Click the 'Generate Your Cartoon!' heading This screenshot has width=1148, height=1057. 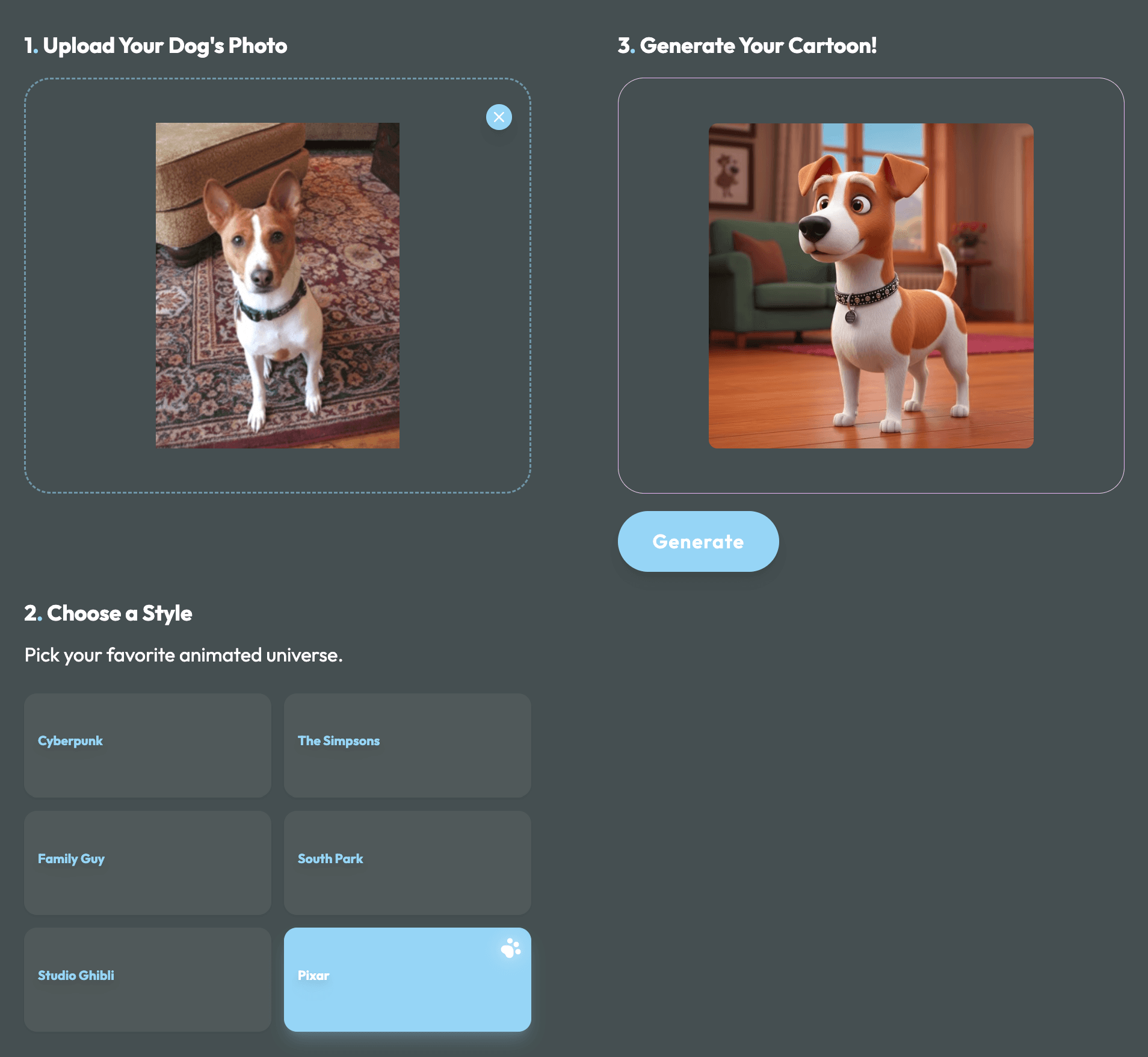[748, 45]
